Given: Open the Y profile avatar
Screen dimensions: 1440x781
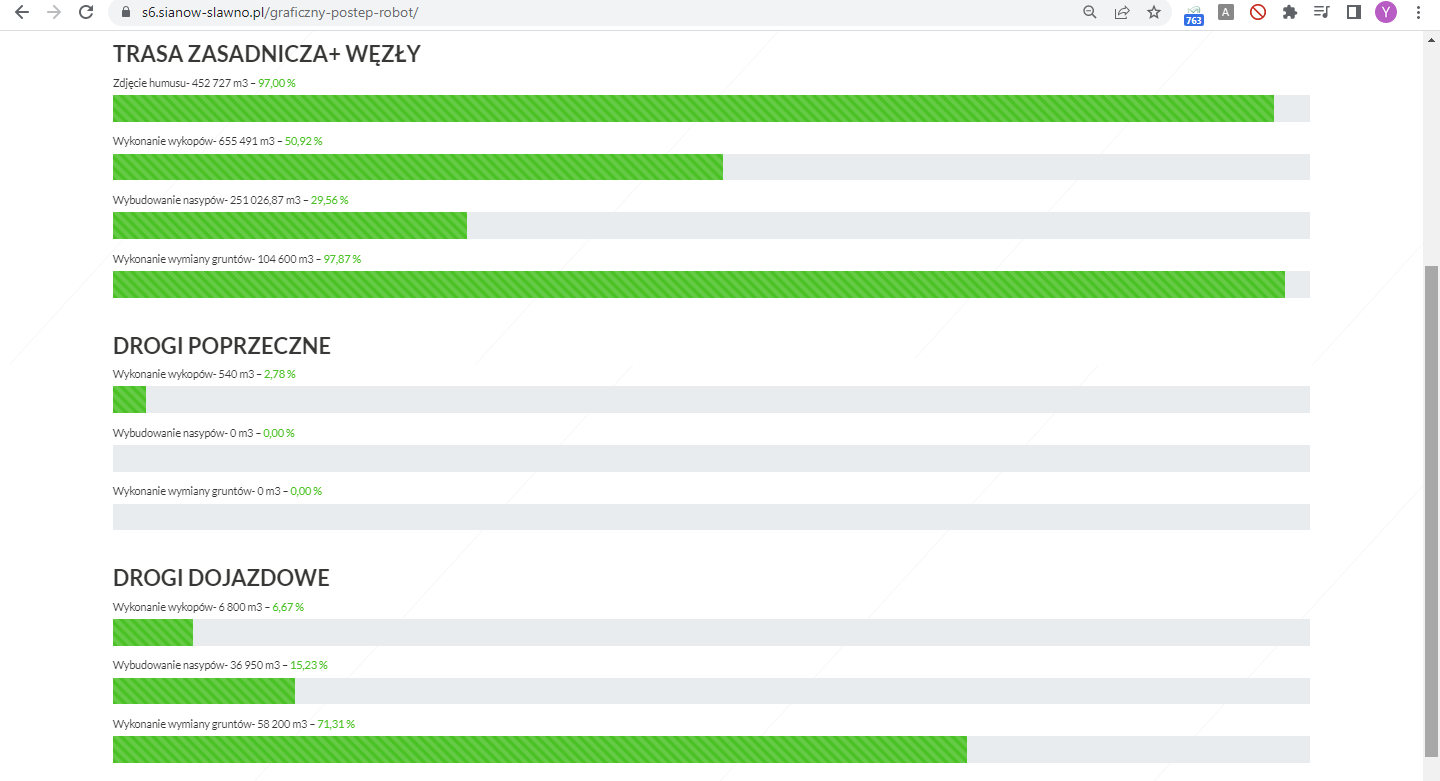Looking at the screenshot, I should [1386, 13].
